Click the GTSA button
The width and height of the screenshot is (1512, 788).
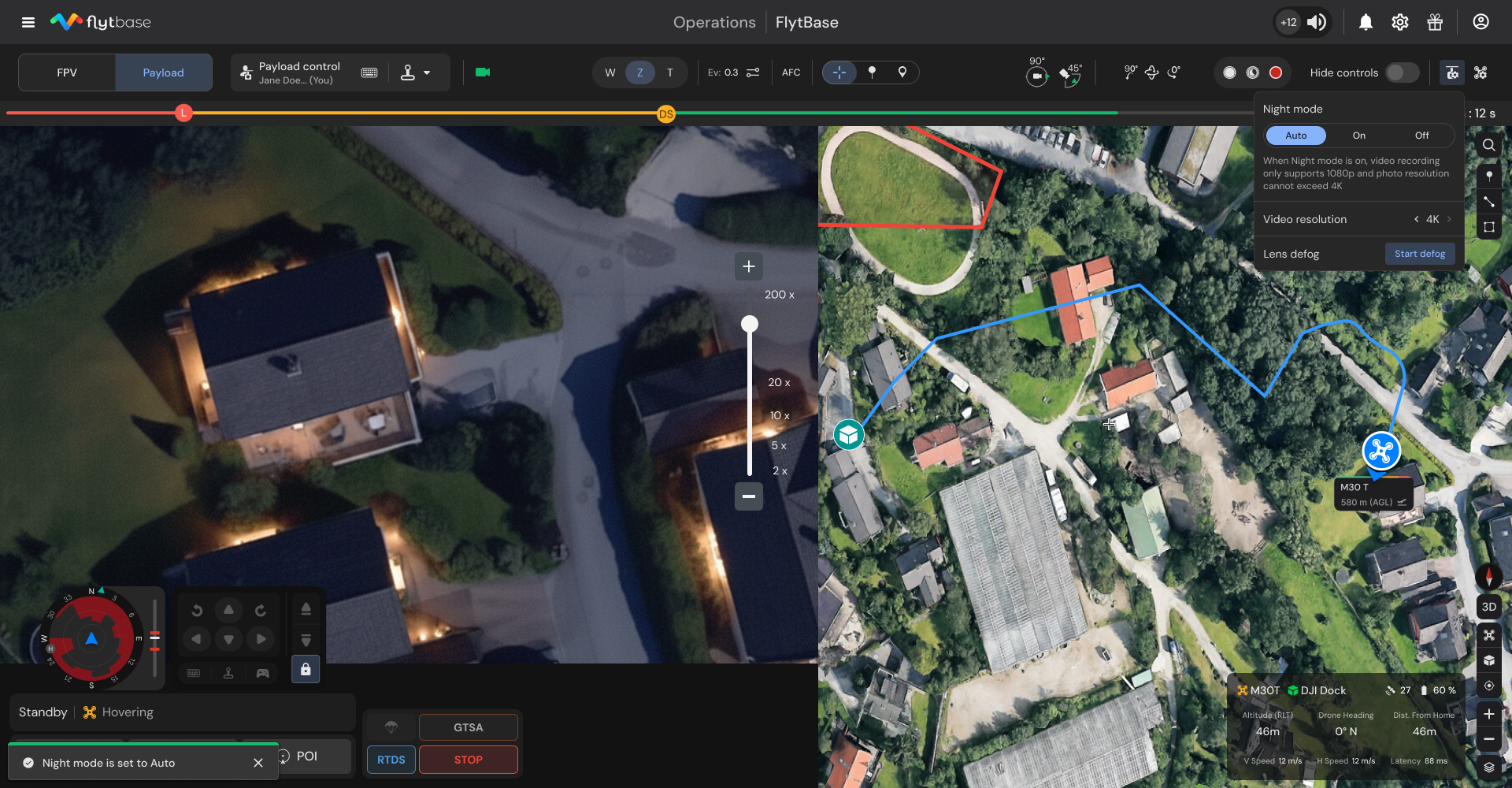pos(469,727)
